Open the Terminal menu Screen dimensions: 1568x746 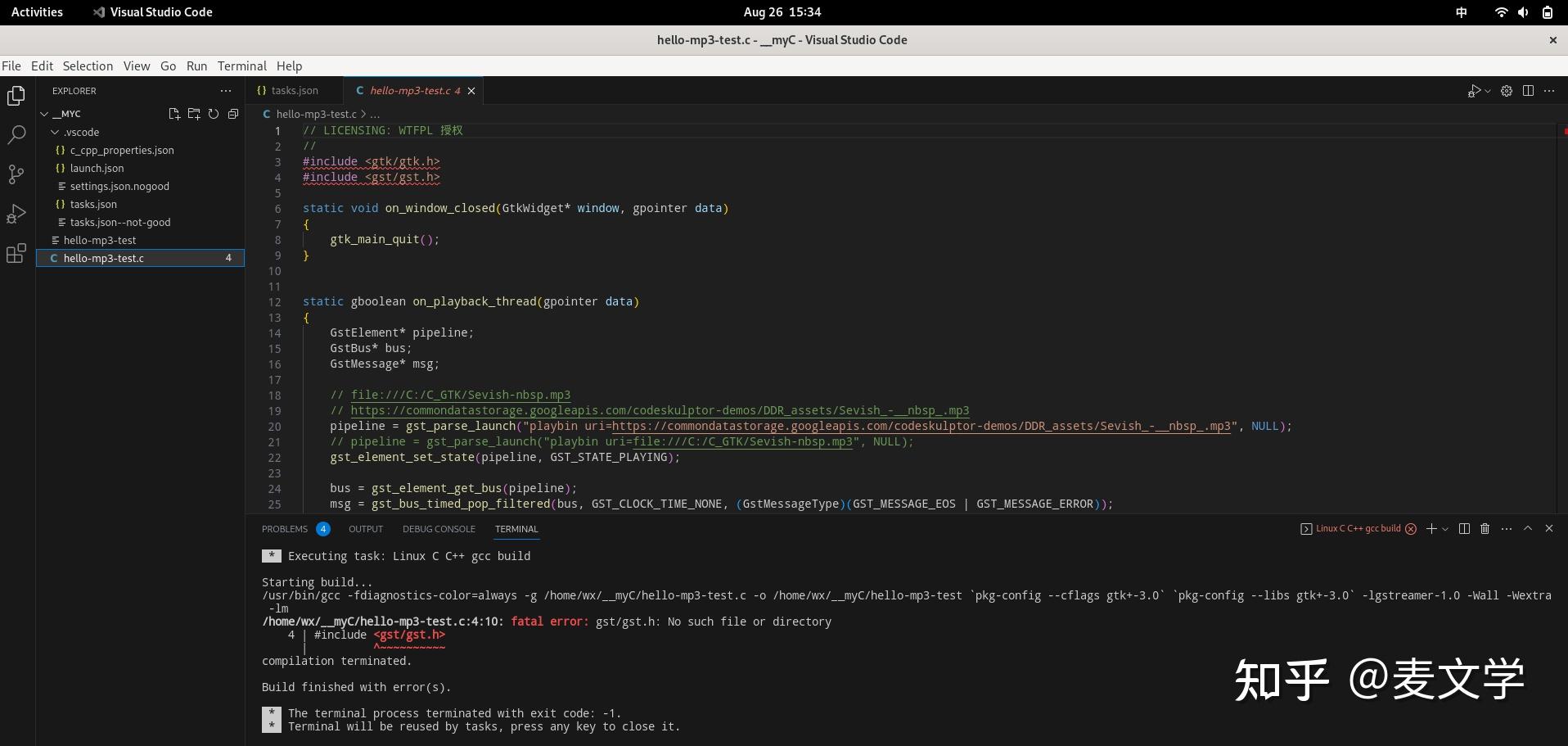pos(241,66)
